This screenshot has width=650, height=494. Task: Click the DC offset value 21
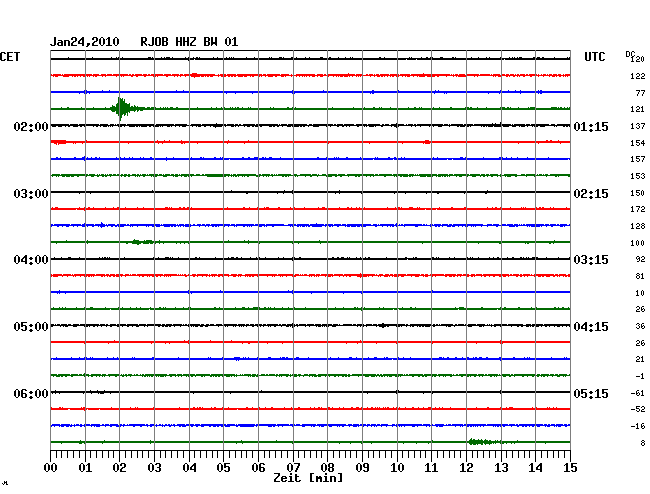pos(640,359)
